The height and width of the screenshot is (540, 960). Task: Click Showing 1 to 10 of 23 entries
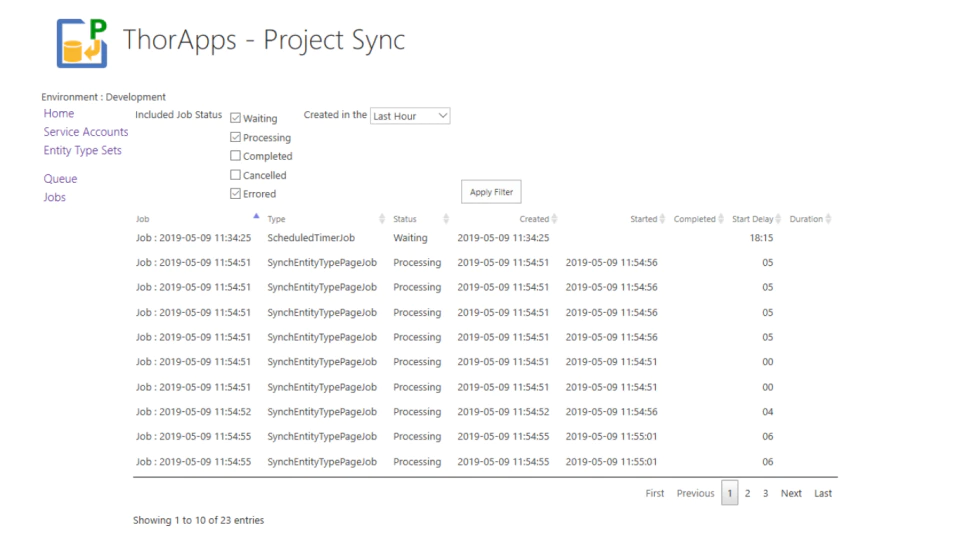[x=198, y=520]
